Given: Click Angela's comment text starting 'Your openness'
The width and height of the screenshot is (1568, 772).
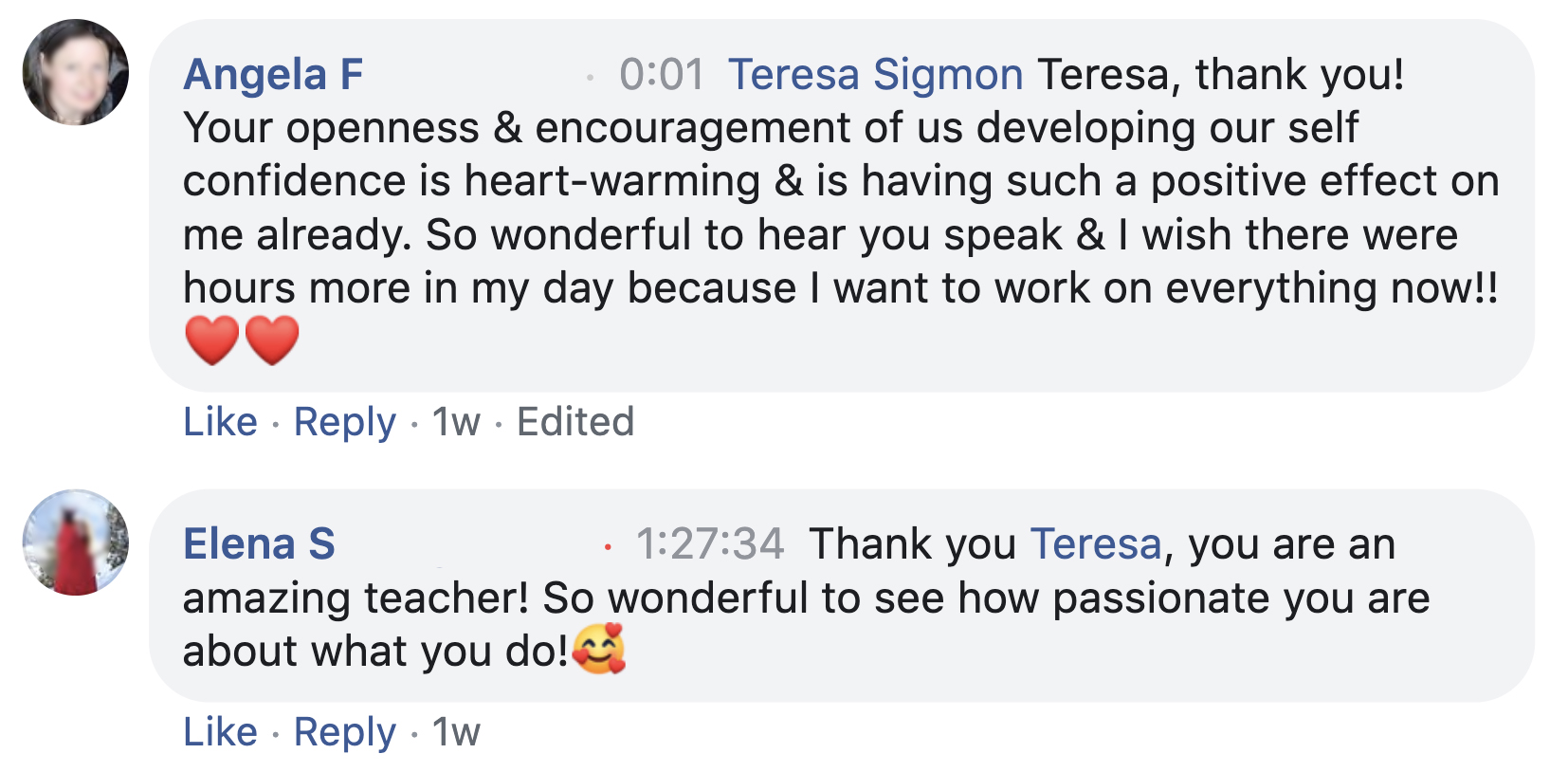Looking at the screenshot, I should 770,128.
